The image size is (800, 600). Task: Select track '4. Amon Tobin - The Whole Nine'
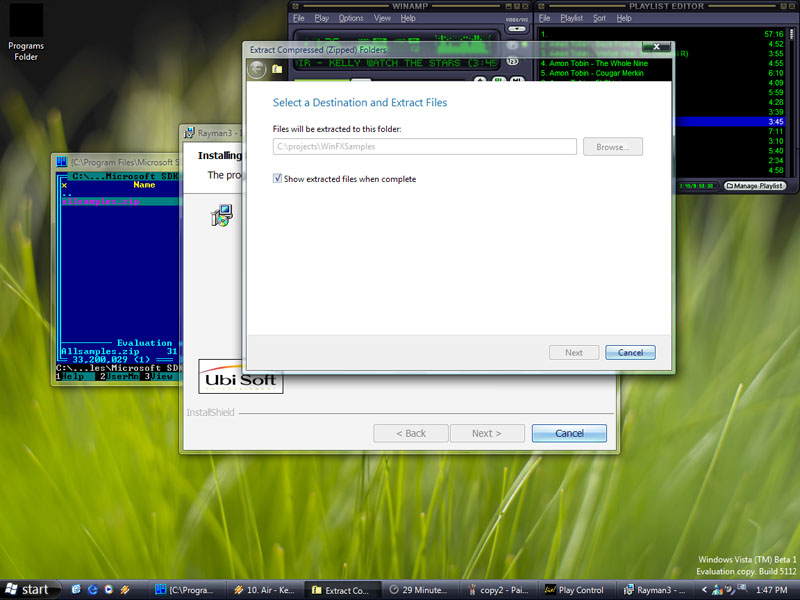pos(594,63)
